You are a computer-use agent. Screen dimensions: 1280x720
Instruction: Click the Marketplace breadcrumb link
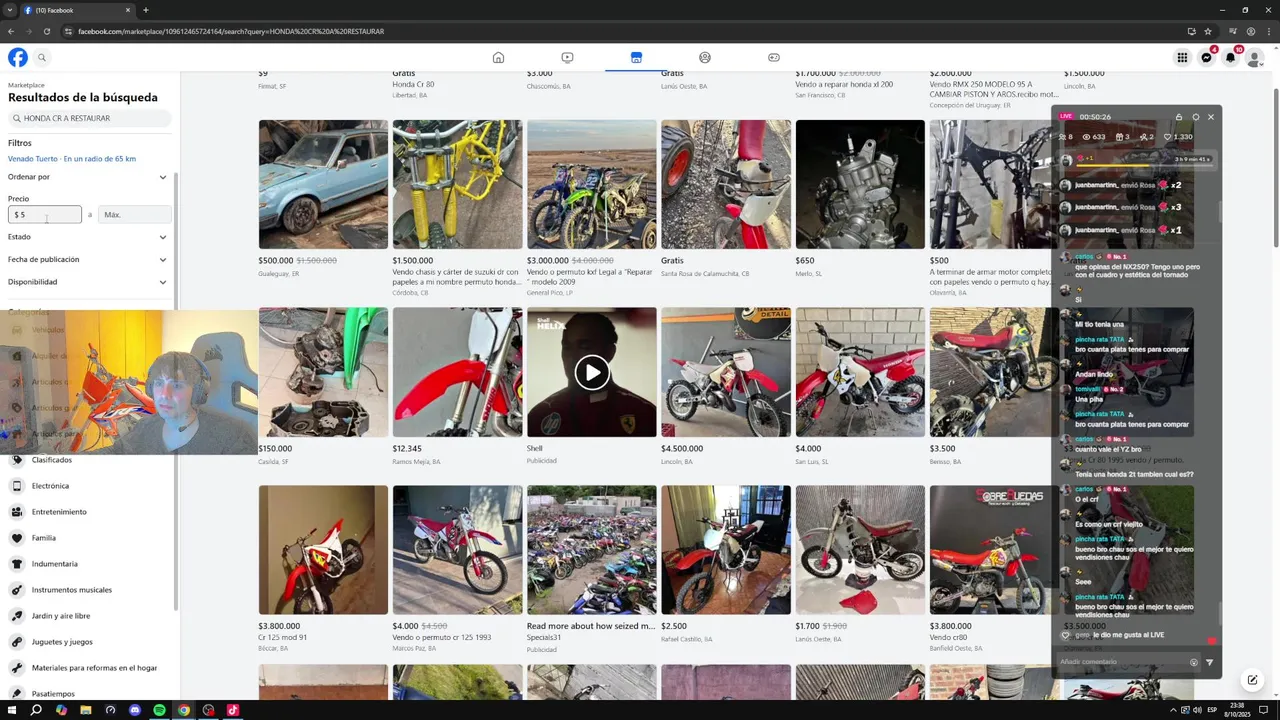pos(26,85)
